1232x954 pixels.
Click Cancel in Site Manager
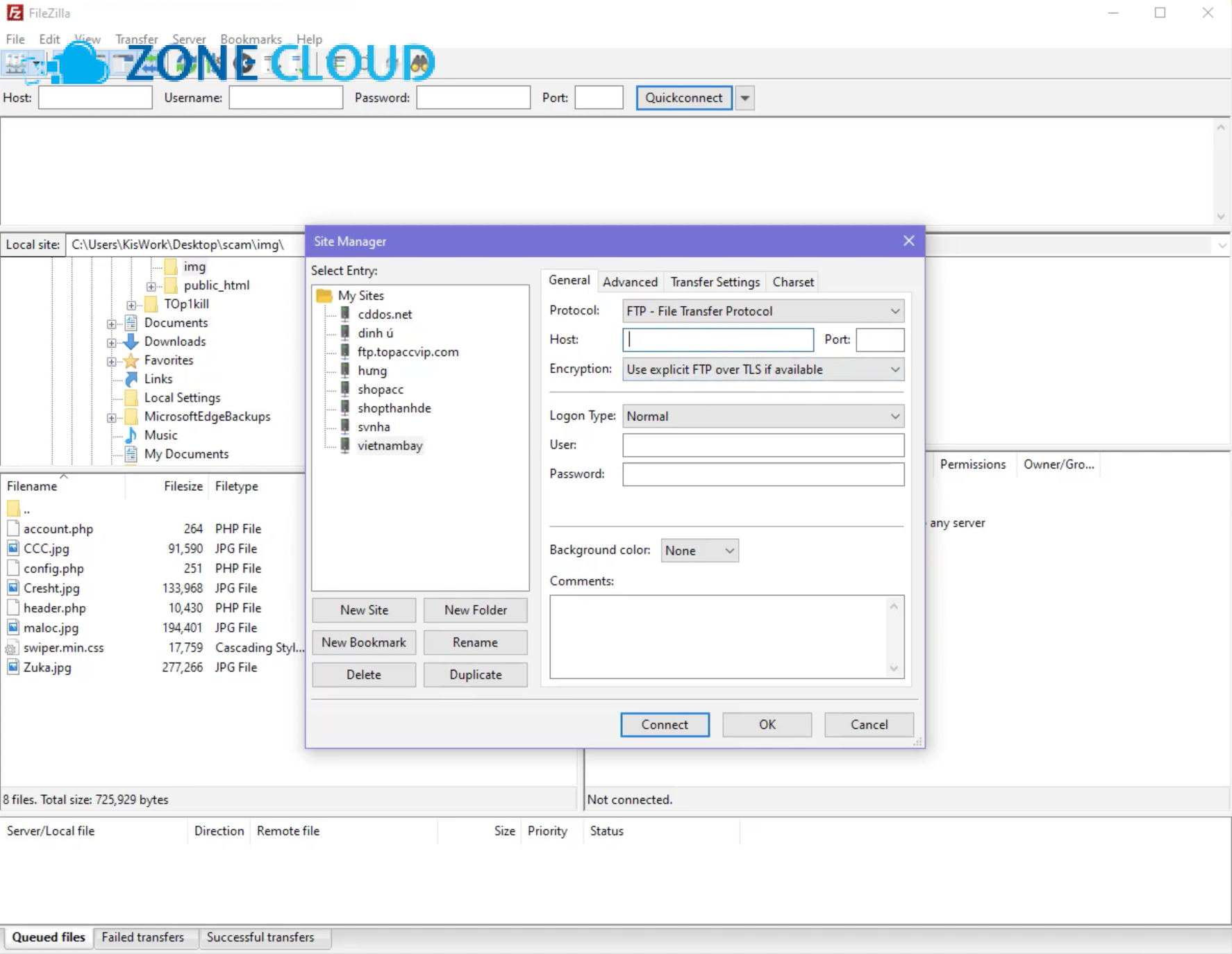pyautogui.click(x=869, y=724)
